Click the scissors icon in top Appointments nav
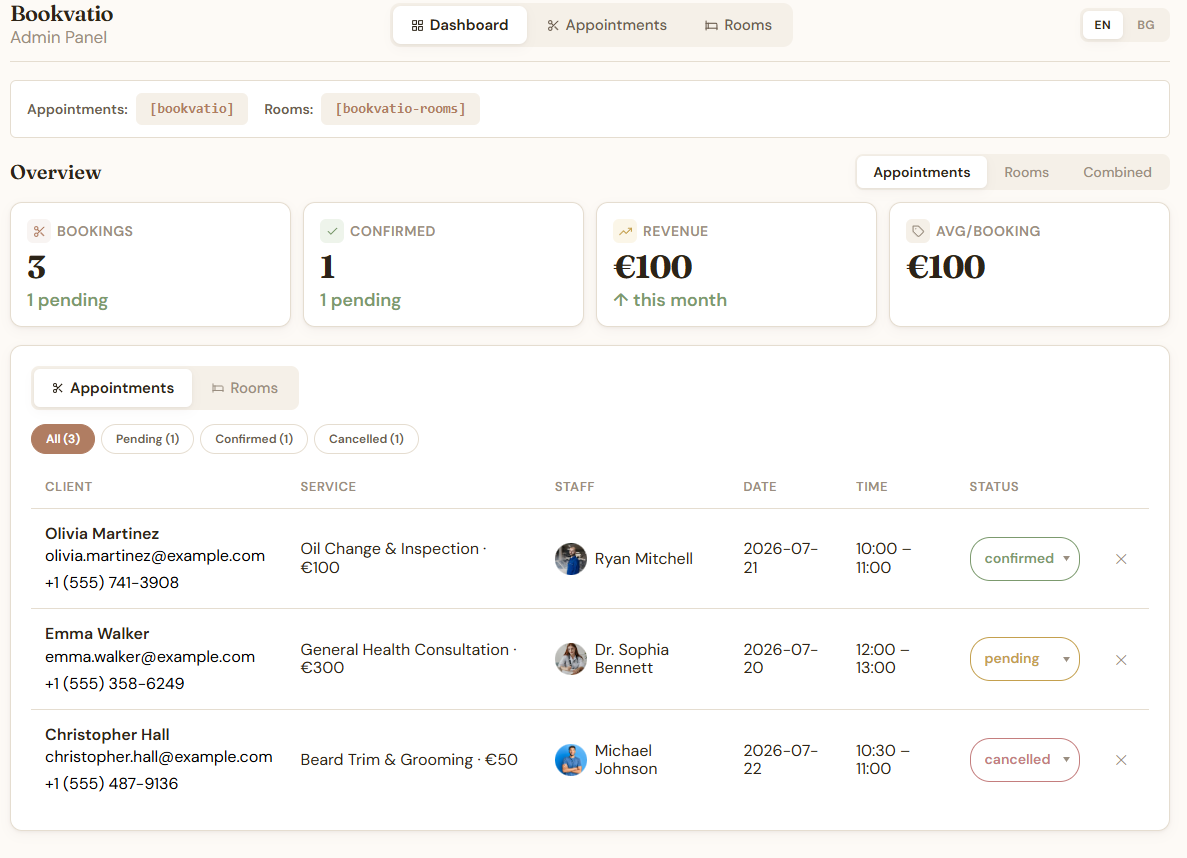This screenshot has height=858, width=1187. click(x=553, y=26)
